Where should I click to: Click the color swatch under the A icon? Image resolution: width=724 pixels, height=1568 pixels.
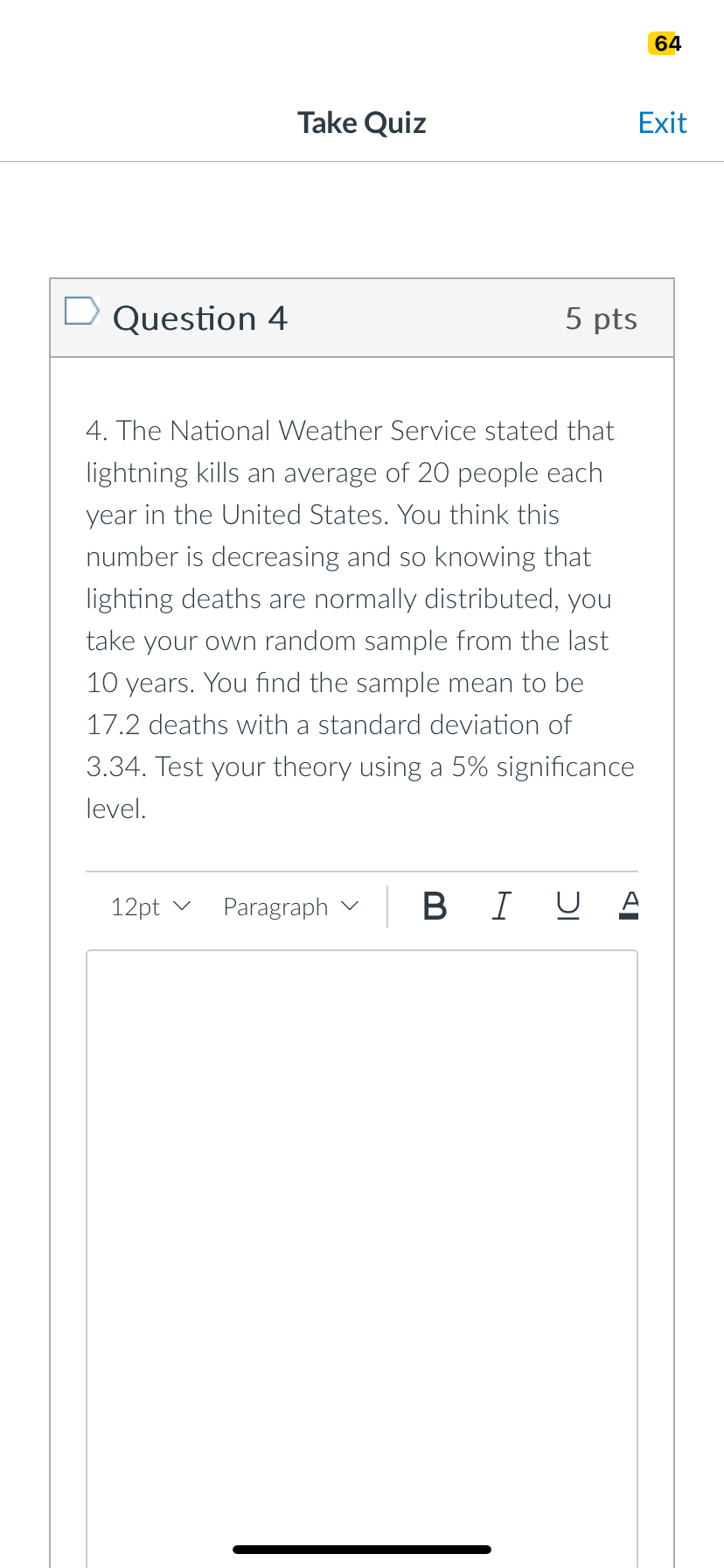(629, 916)
